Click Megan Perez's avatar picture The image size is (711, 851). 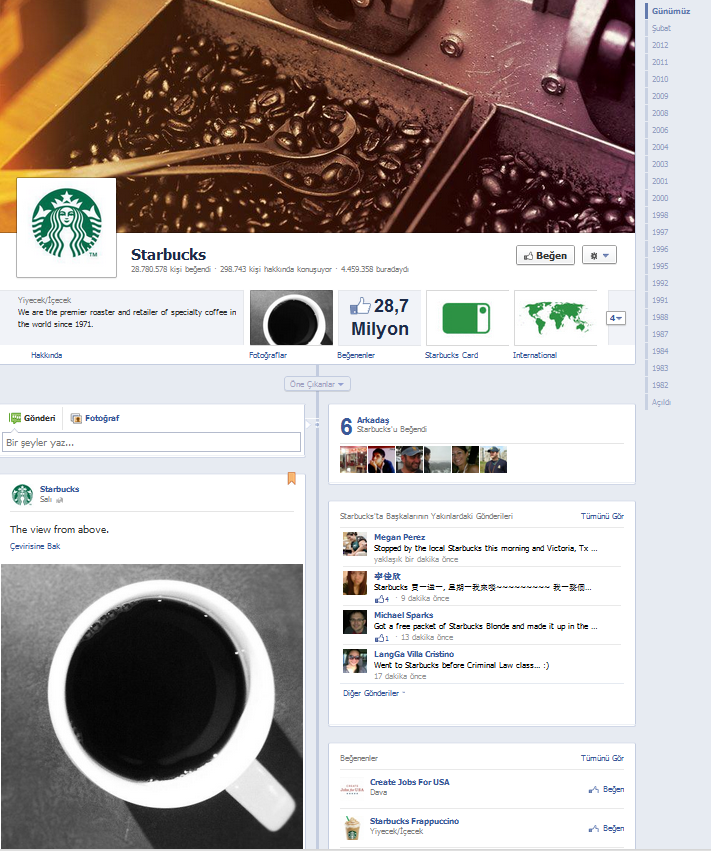click(x=355, y=544)
